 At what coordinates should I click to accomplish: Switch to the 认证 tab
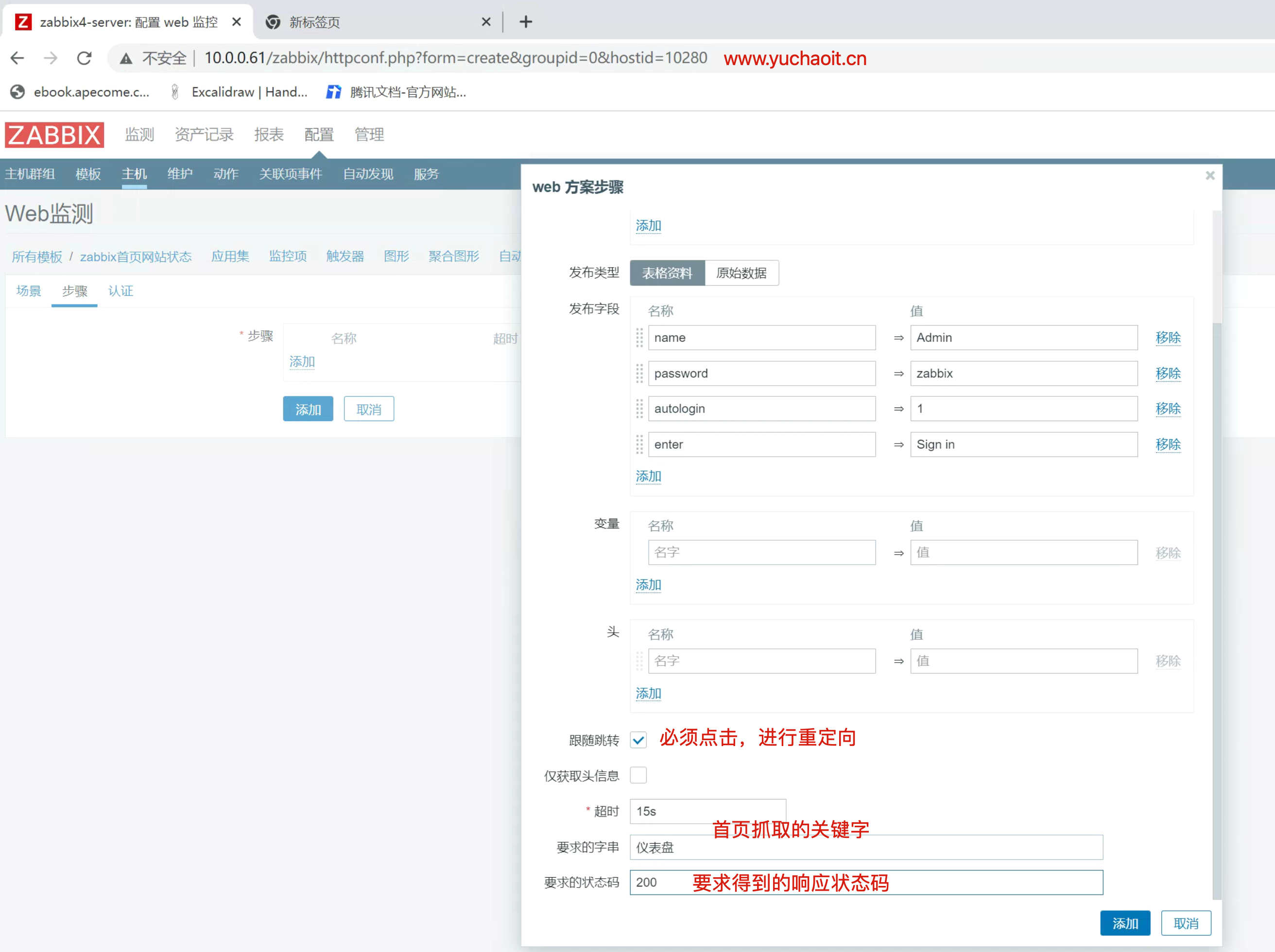pos(121,291)
